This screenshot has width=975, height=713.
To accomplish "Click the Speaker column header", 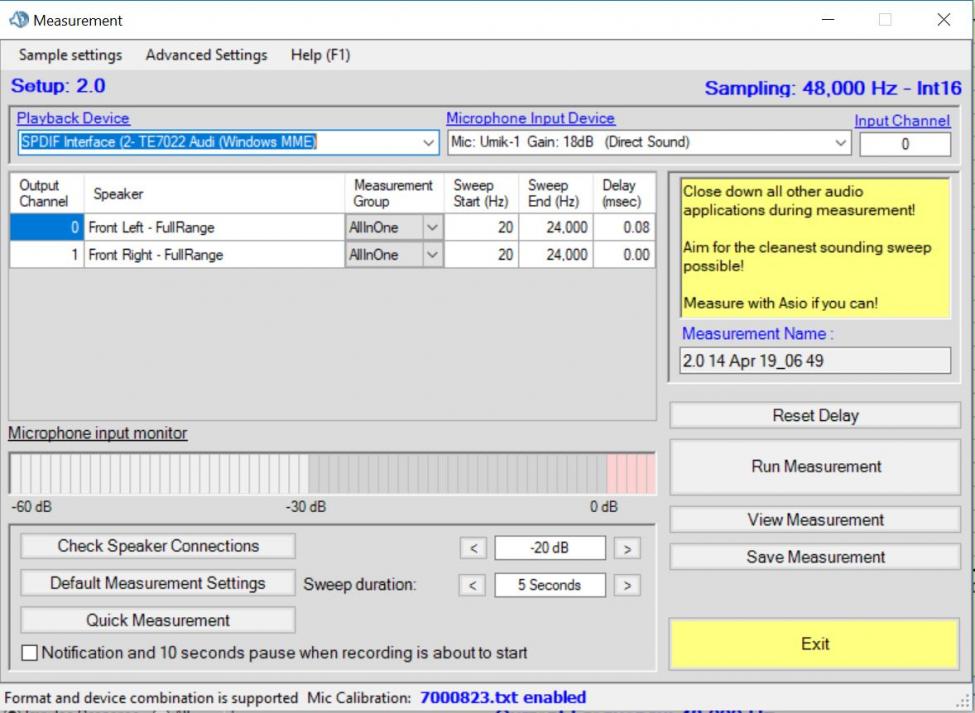I will [x=214, y=193].
